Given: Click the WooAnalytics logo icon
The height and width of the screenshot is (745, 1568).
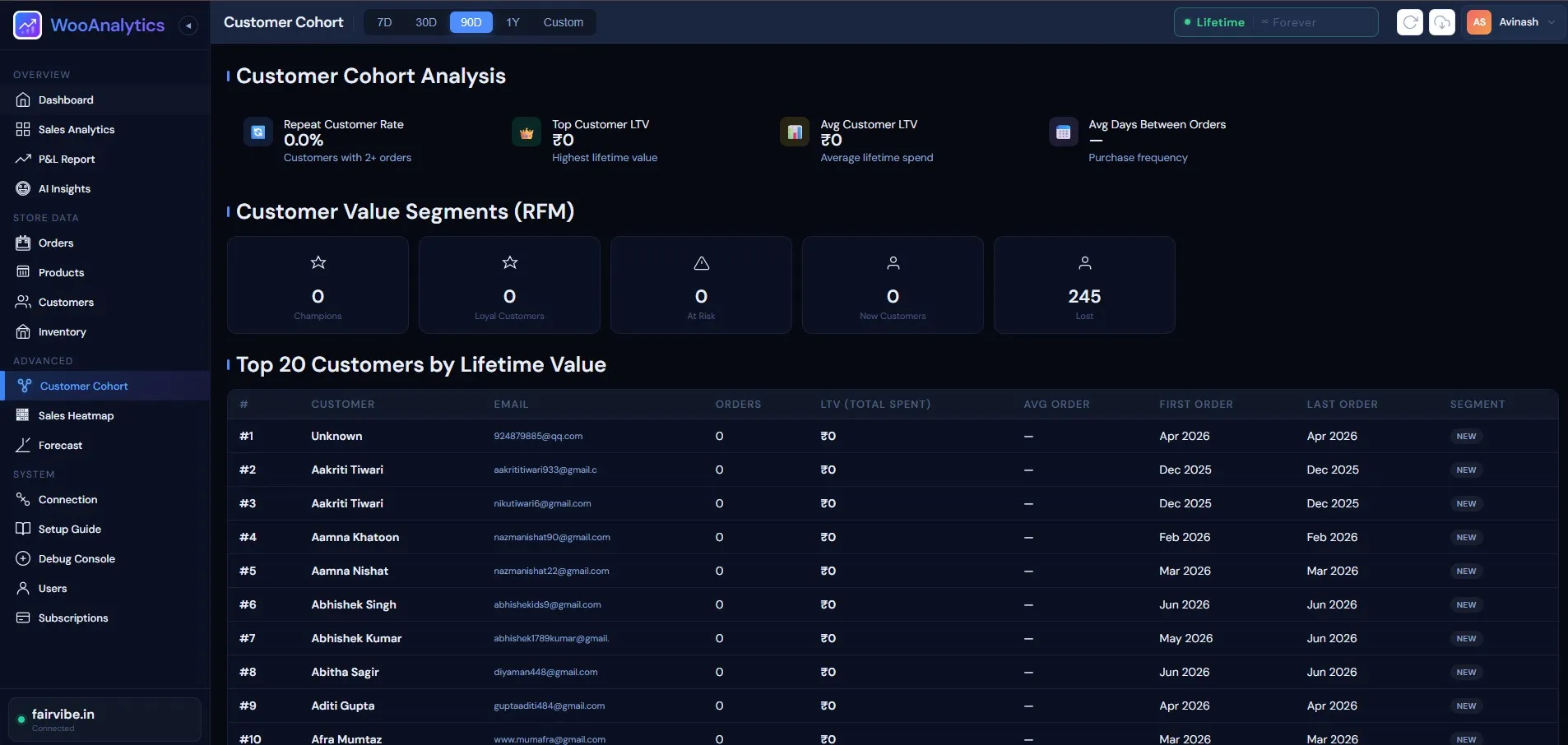Looking at the screenshot, I should (28, 25).
